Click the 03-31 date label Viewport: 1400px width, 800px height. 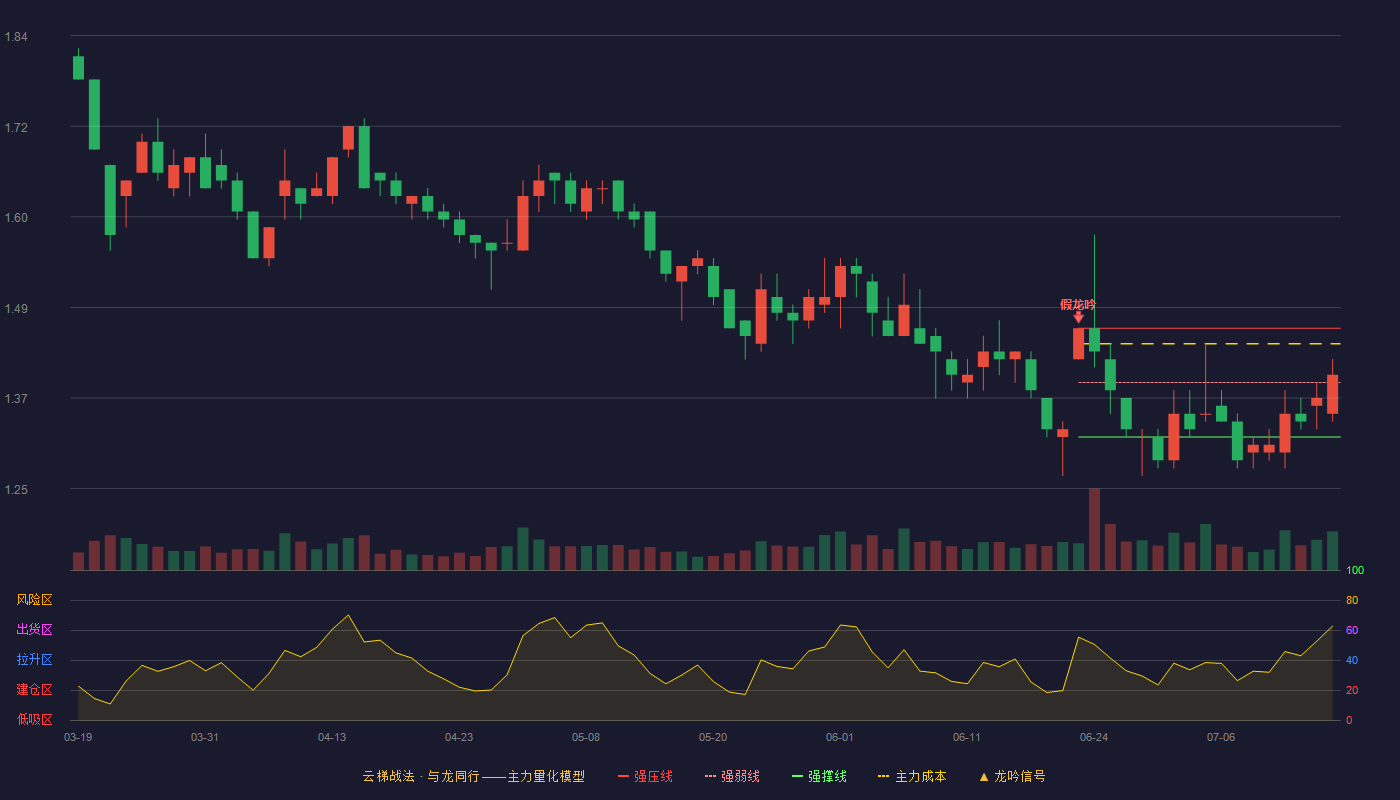[205, 737]
